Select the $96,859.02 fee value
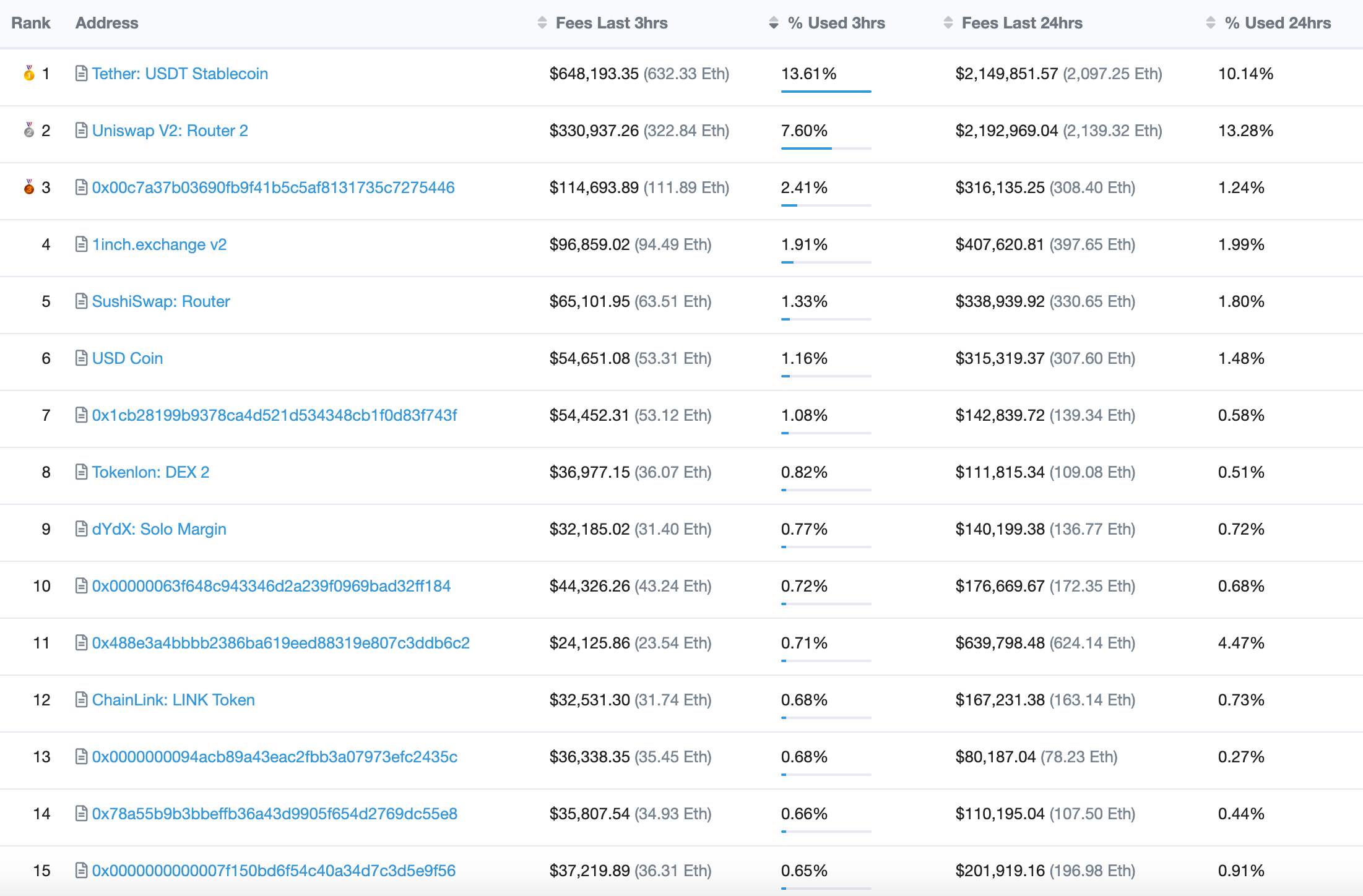Viewport: 1363px width, 896px height. (590, 244)
